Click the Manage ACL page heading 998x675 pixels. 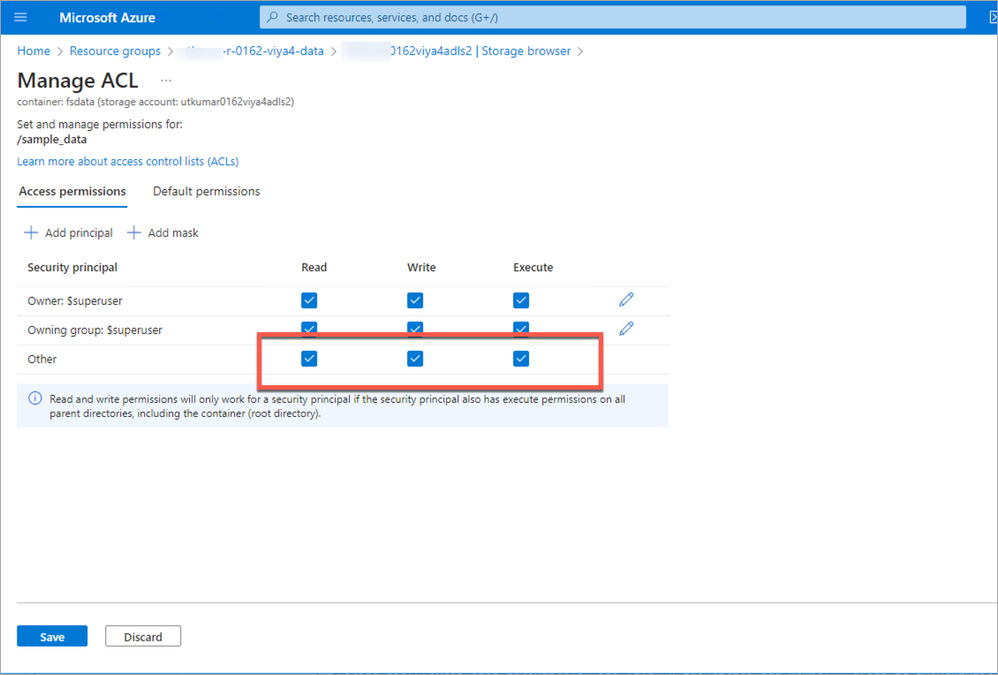[78, 81]
